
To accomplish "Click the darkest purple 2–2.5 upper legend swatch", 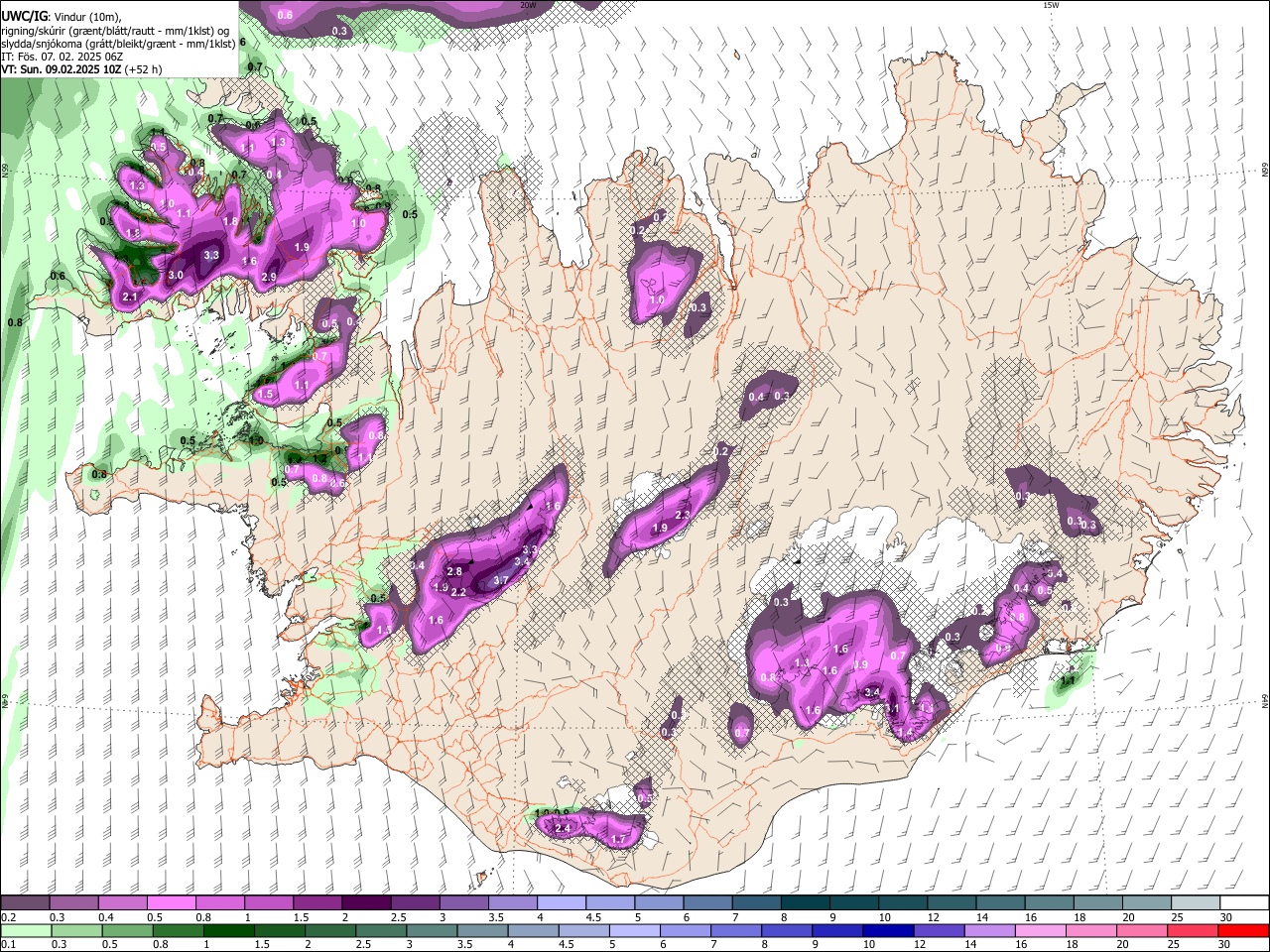I will (x=365, y=903).
